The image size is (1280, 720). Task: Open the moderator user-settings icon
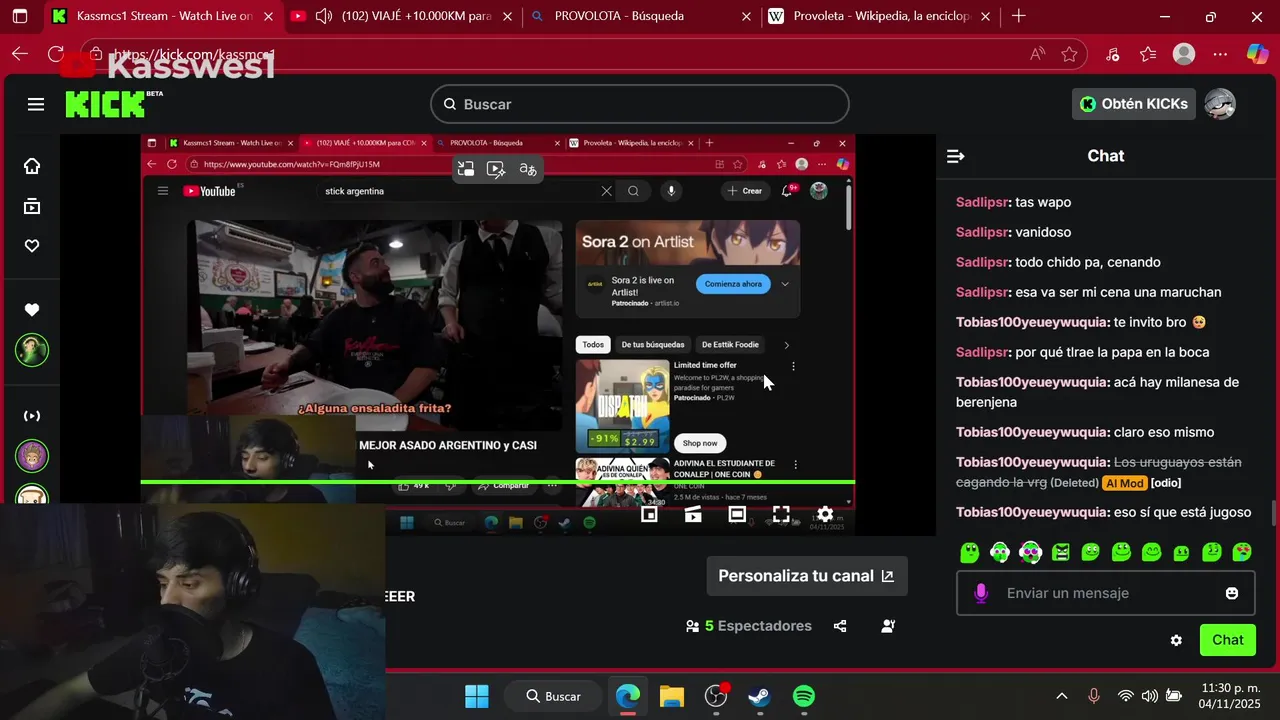(x=888, y=626)
